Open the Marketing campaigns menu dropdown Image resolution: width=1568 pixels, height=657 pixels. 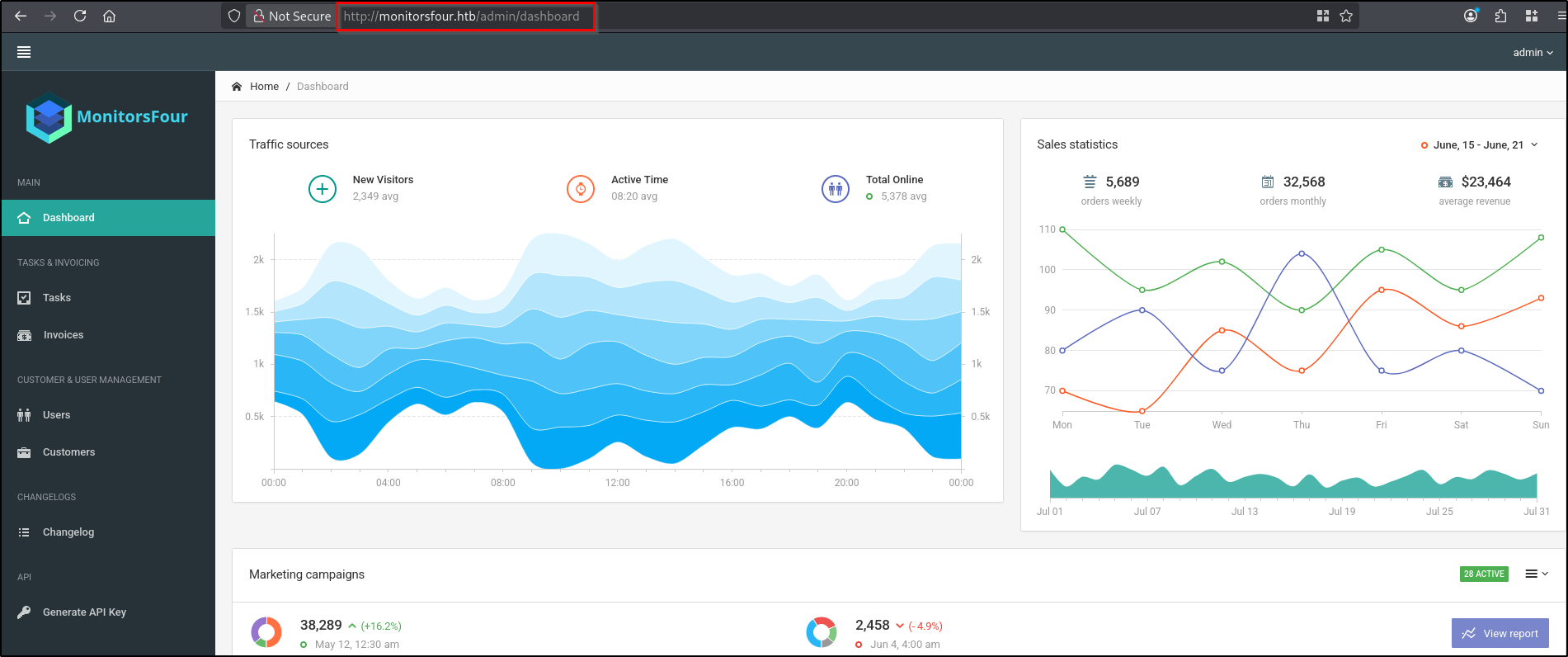coord(1537,574)
